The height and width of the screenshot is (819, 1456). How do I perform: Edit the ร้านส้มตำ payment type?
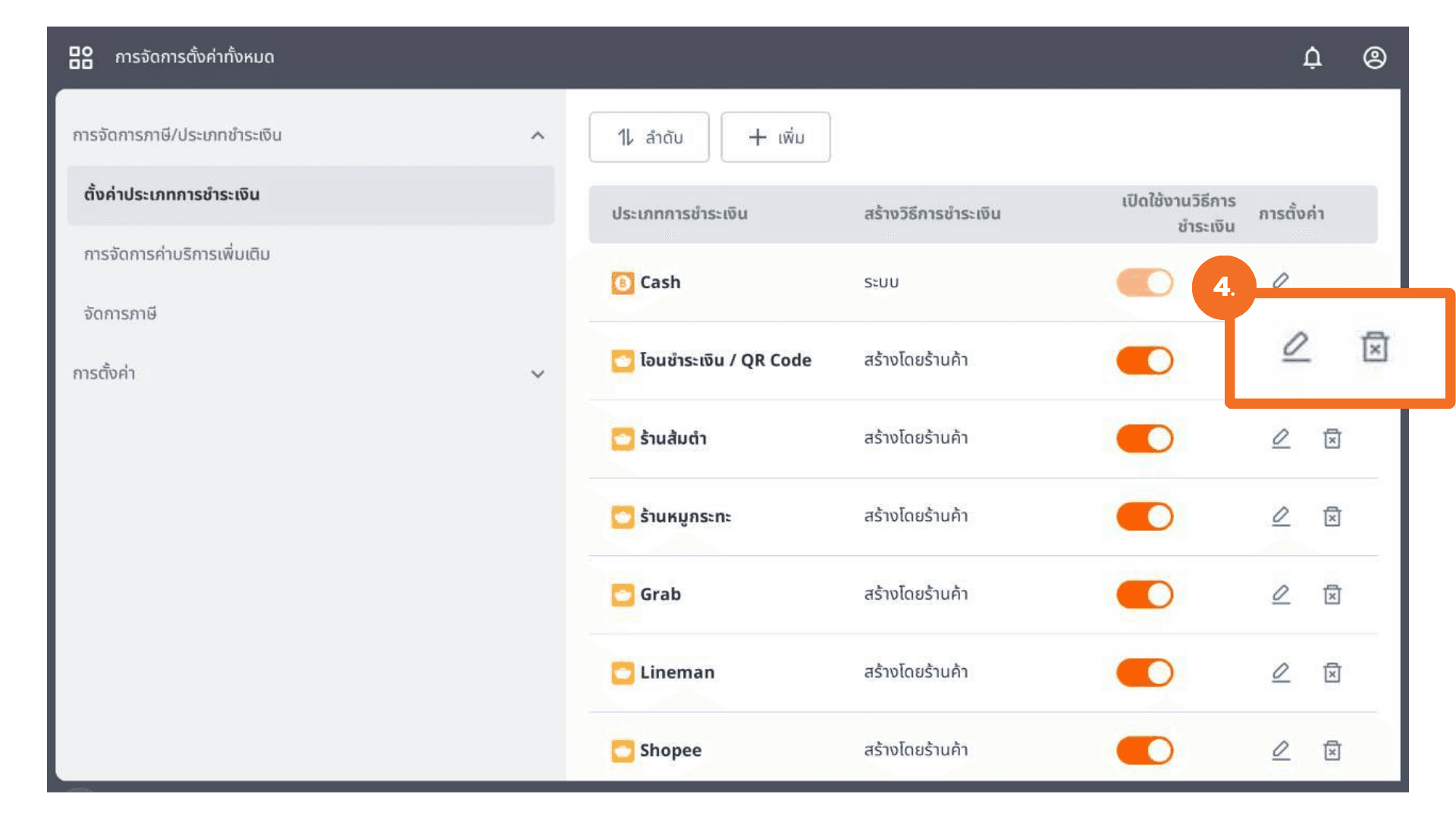(x=1281, y=438)
